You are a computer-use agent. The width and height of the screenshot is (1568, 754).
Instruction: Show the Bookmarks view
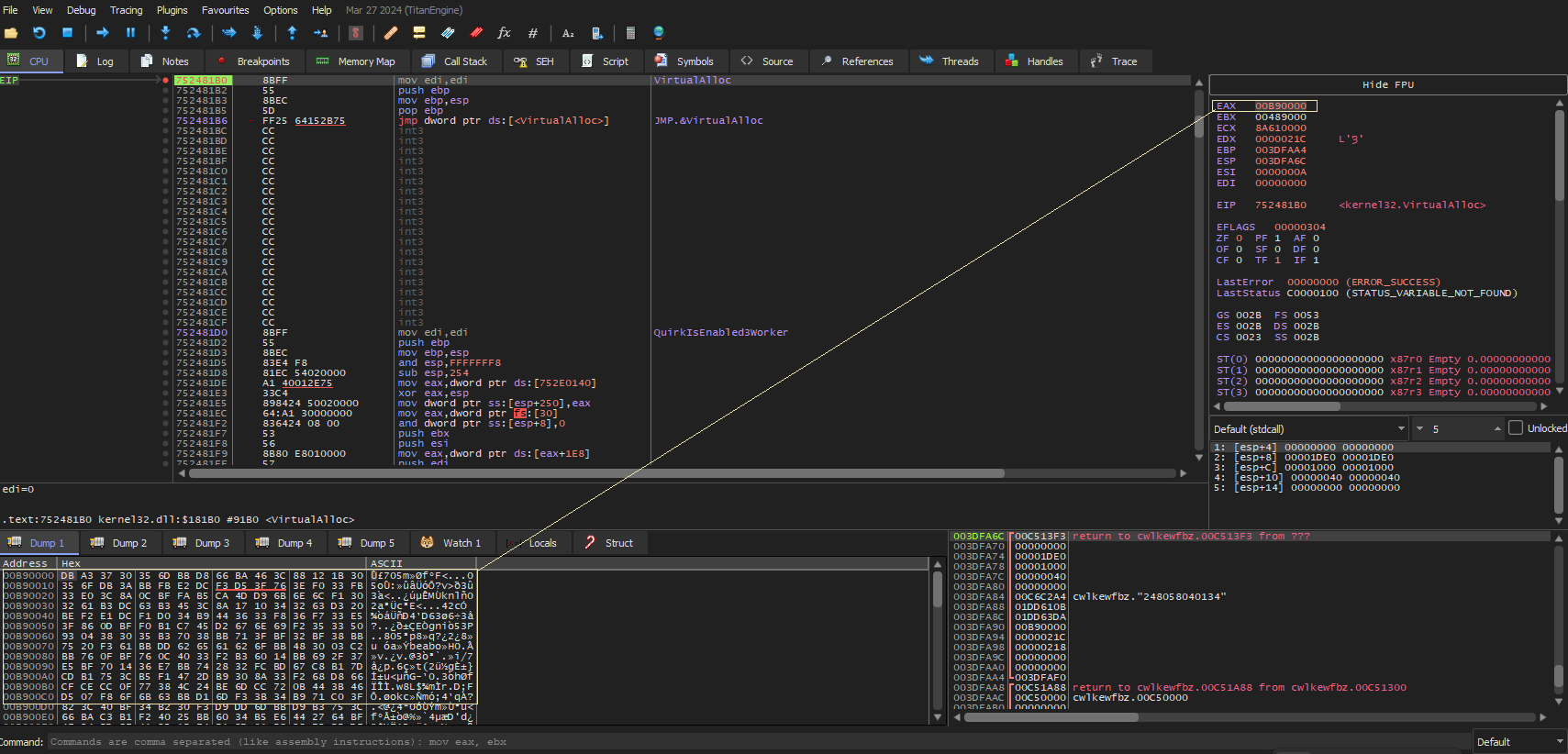[476, 33]
